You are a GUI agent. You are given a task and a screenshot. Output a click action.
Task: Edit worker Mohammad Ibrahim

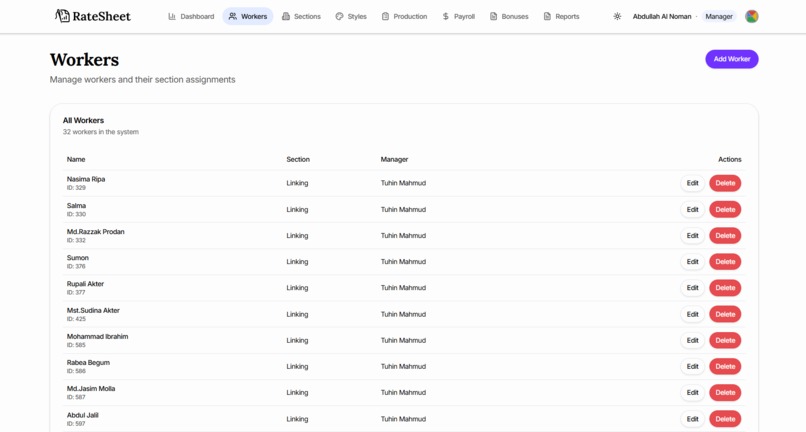pyautogui.click(x=692, y=340)
